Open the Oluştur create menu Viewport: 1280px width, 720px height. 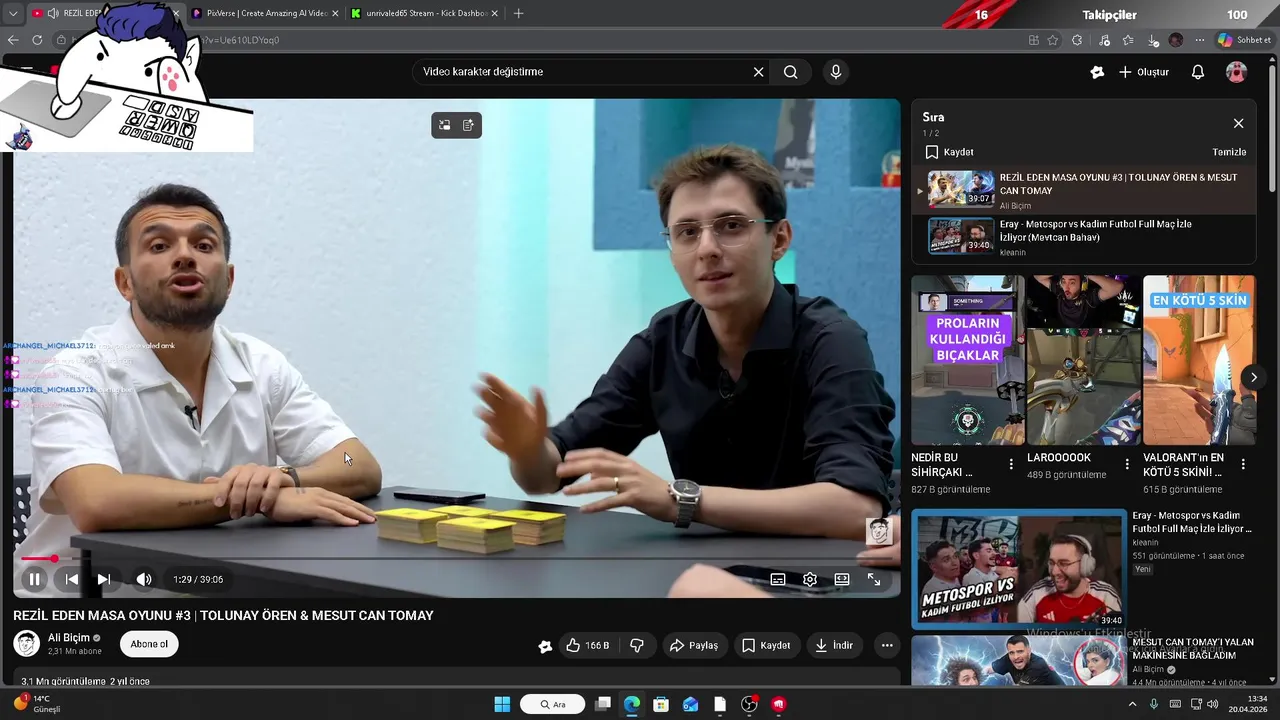coord(1144,72)
